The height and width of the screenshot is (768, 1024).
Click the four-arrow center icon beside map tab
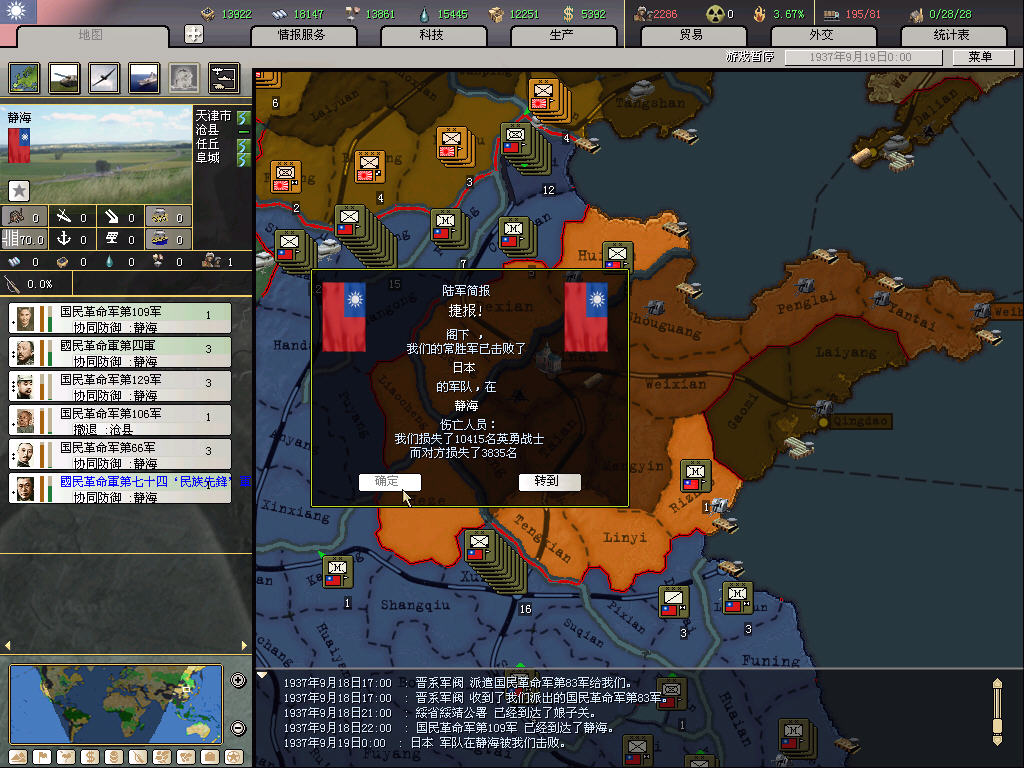tap(194, 34)
